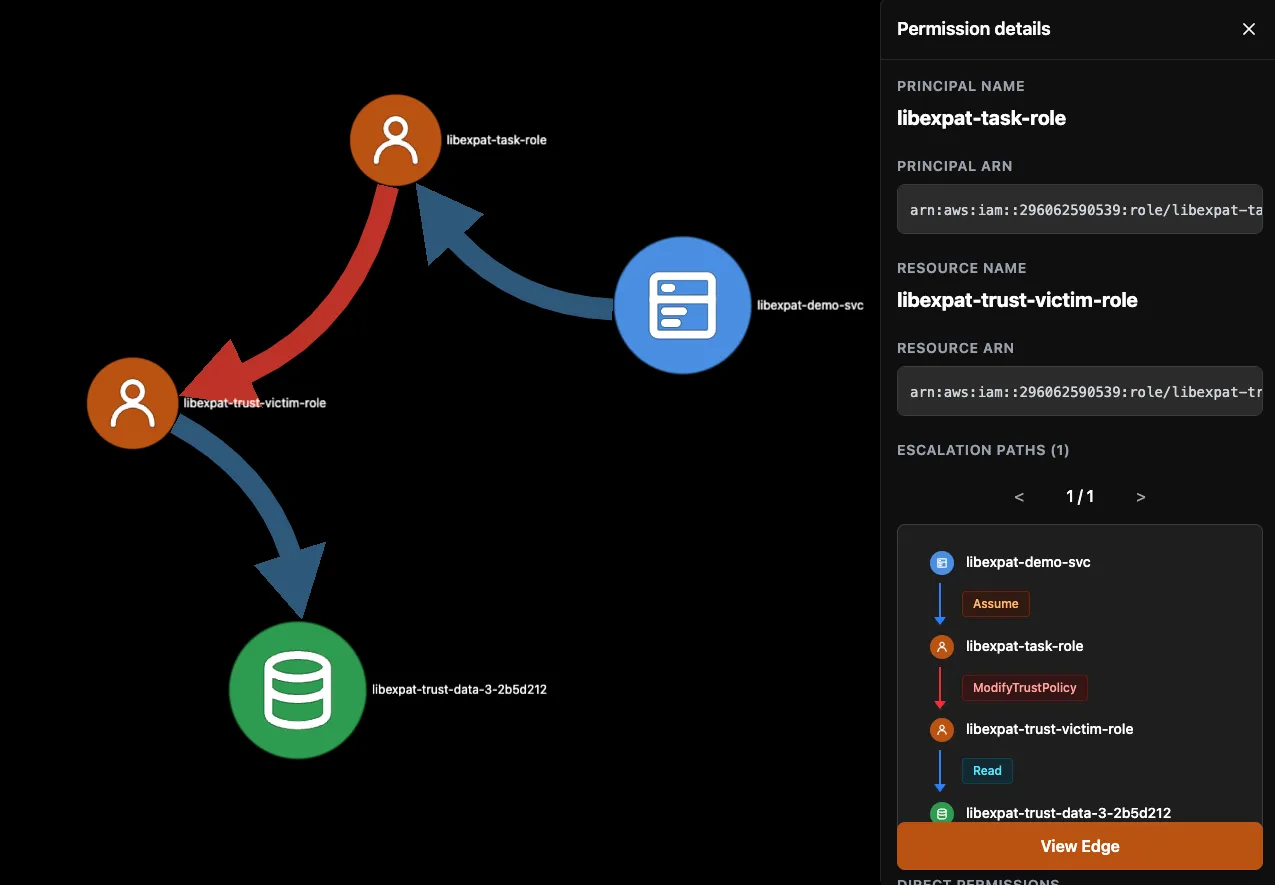1275x885 pixels.
Task: Go to next escalation path
Action: (x=1141, y=497)
